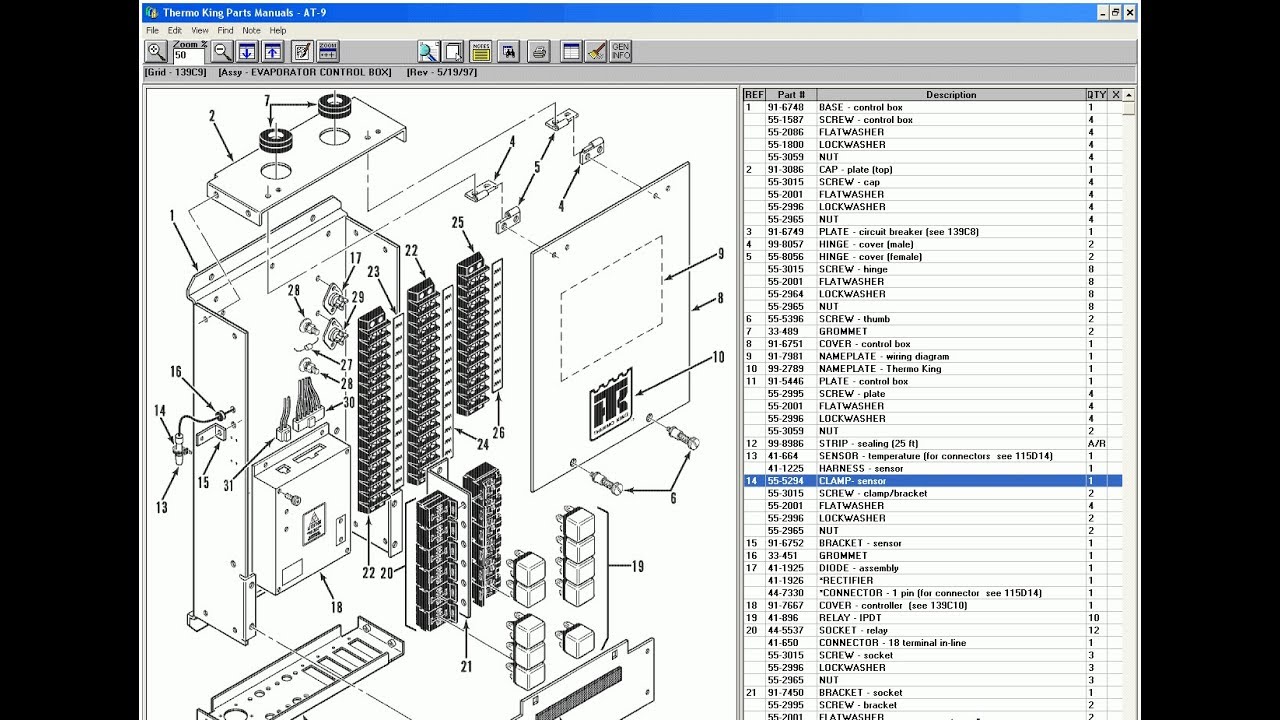This screenshot has width=1280, height=720.
Task: Click the REF column header
Action: coord(754,95)
